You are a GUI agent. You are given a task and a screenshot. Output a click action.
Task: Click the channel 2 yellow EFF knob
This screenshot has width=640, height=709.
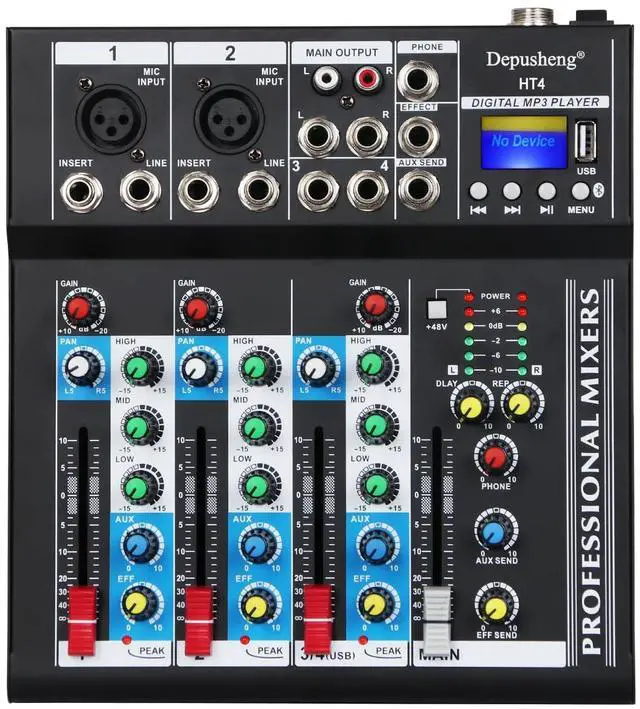(254, 603)
